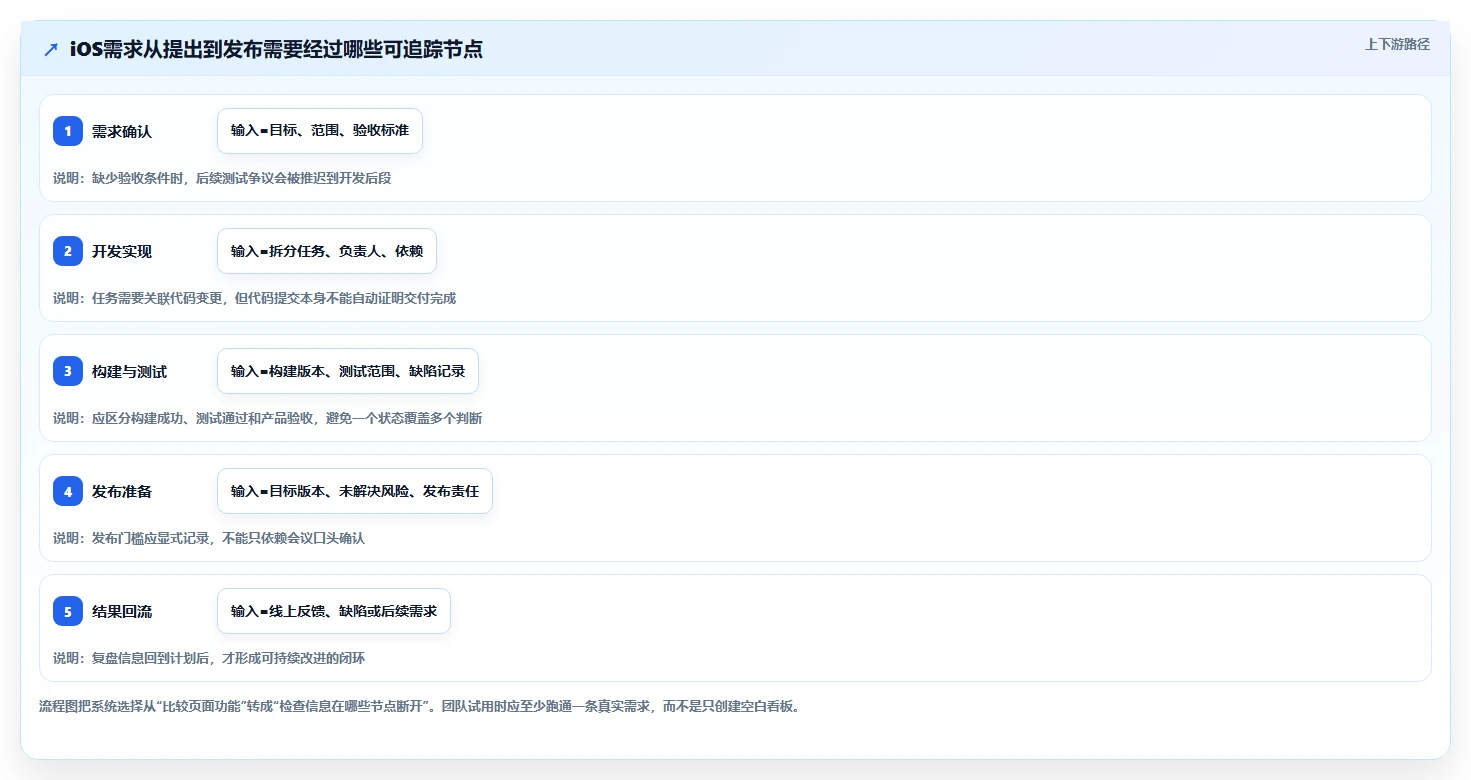Select the step 4 number badge

68,491
